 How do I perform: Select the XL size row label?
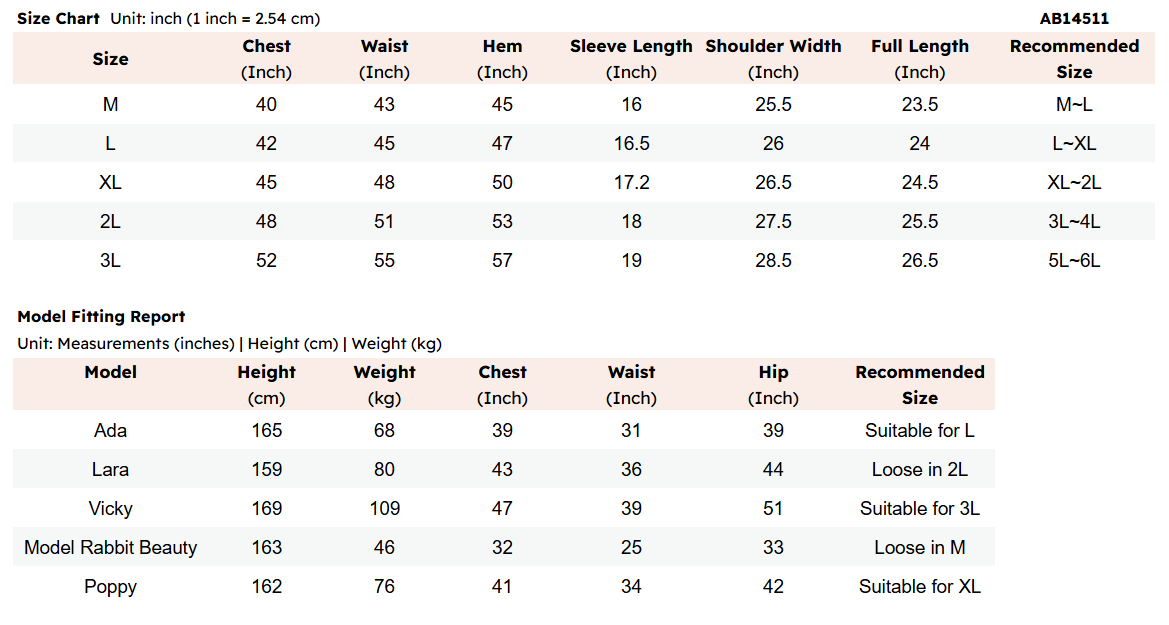(110, 183)
